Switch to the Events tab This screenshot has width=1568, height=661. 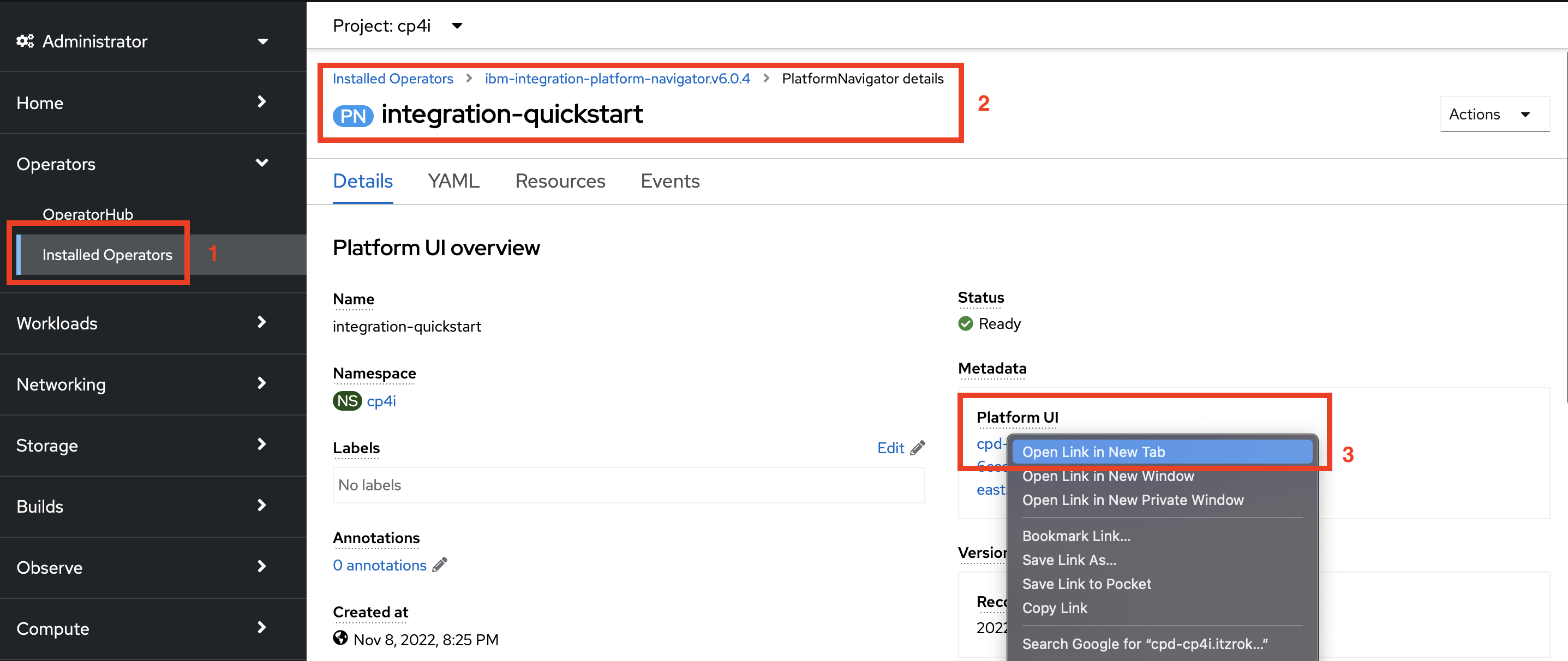point(669,182)
